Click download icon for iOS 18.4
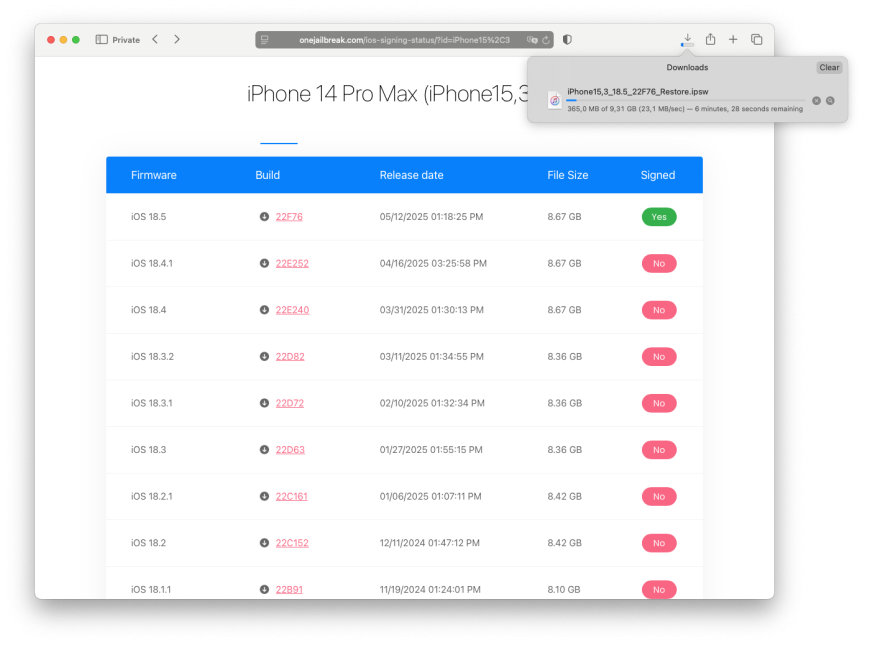This screenshot has width=870, height=645. click(264, 310)
